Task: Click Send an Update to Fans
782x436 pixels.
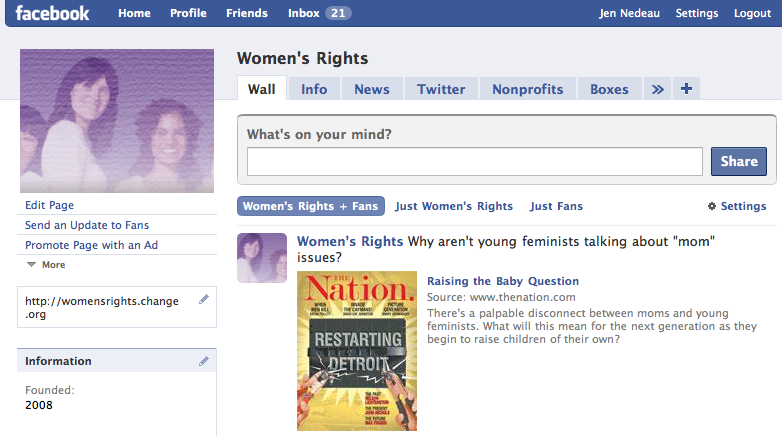Action: click(87, 225)
